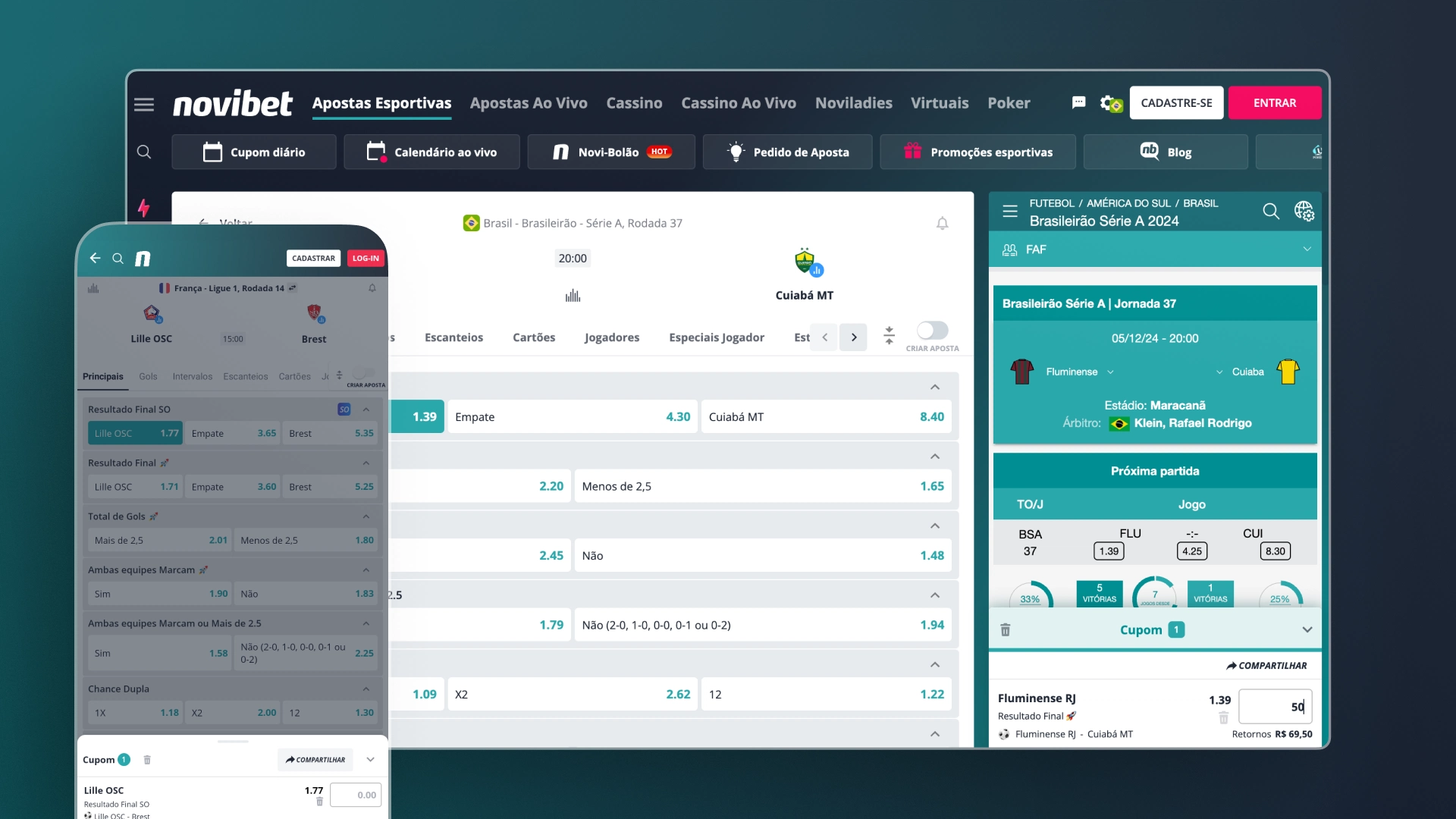Select Cuiabá MT 8.40 odds
1456x819 pixels.
(826, 417)
